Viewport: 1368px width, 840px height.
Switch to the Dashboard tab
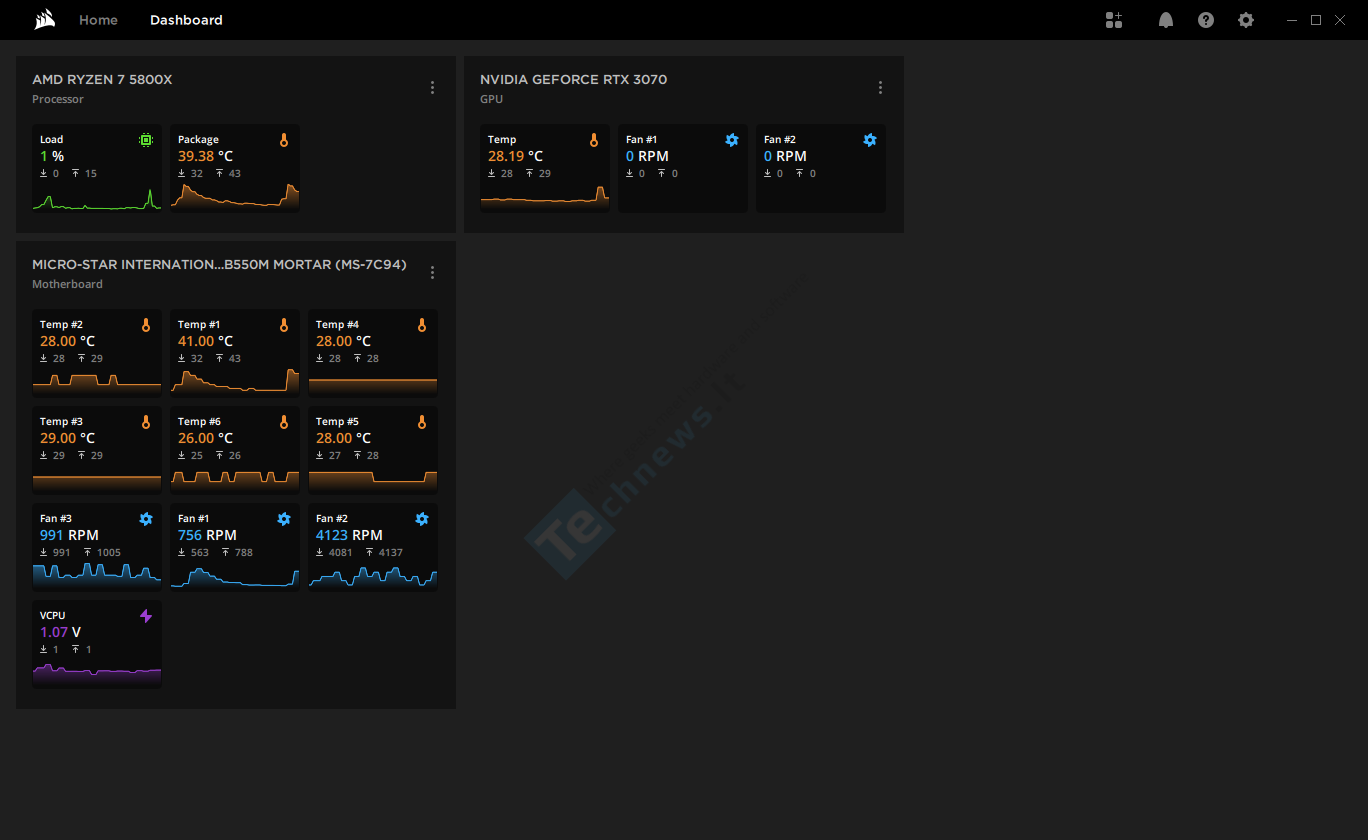click(x=186, y=20)
